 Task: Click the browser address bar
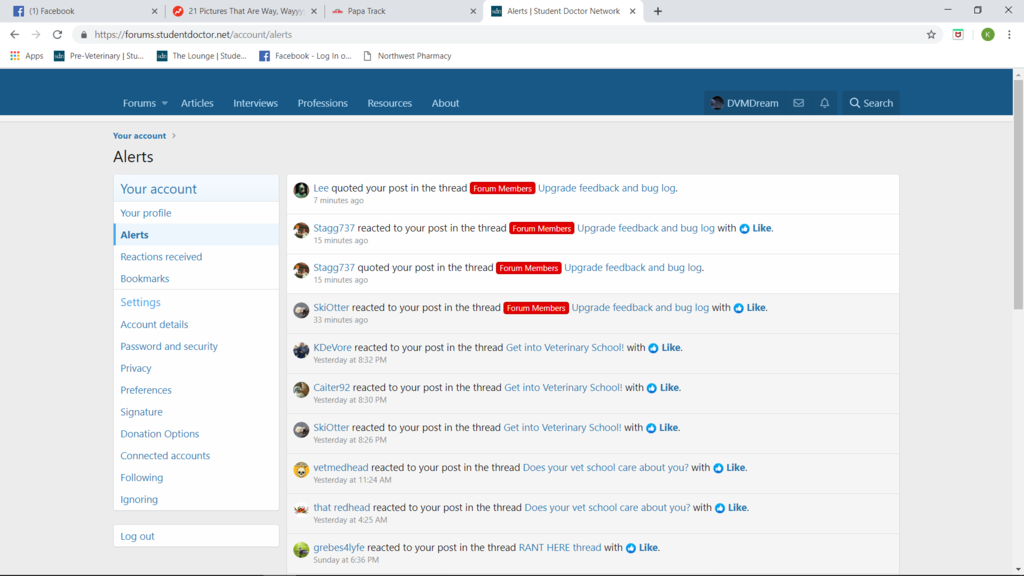pos(500,34)
